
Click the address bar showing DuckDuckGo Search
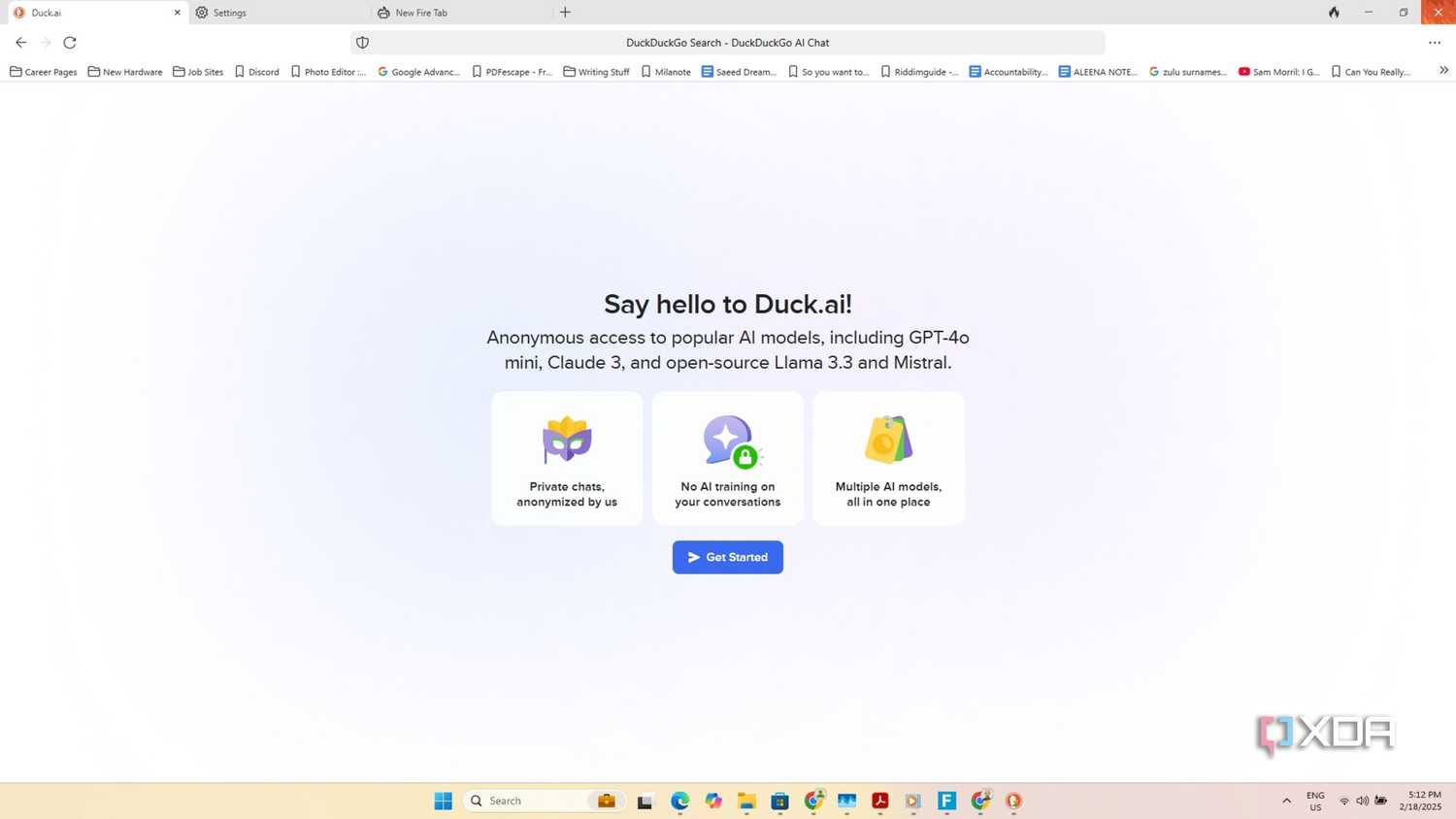[x=727, y=43]
